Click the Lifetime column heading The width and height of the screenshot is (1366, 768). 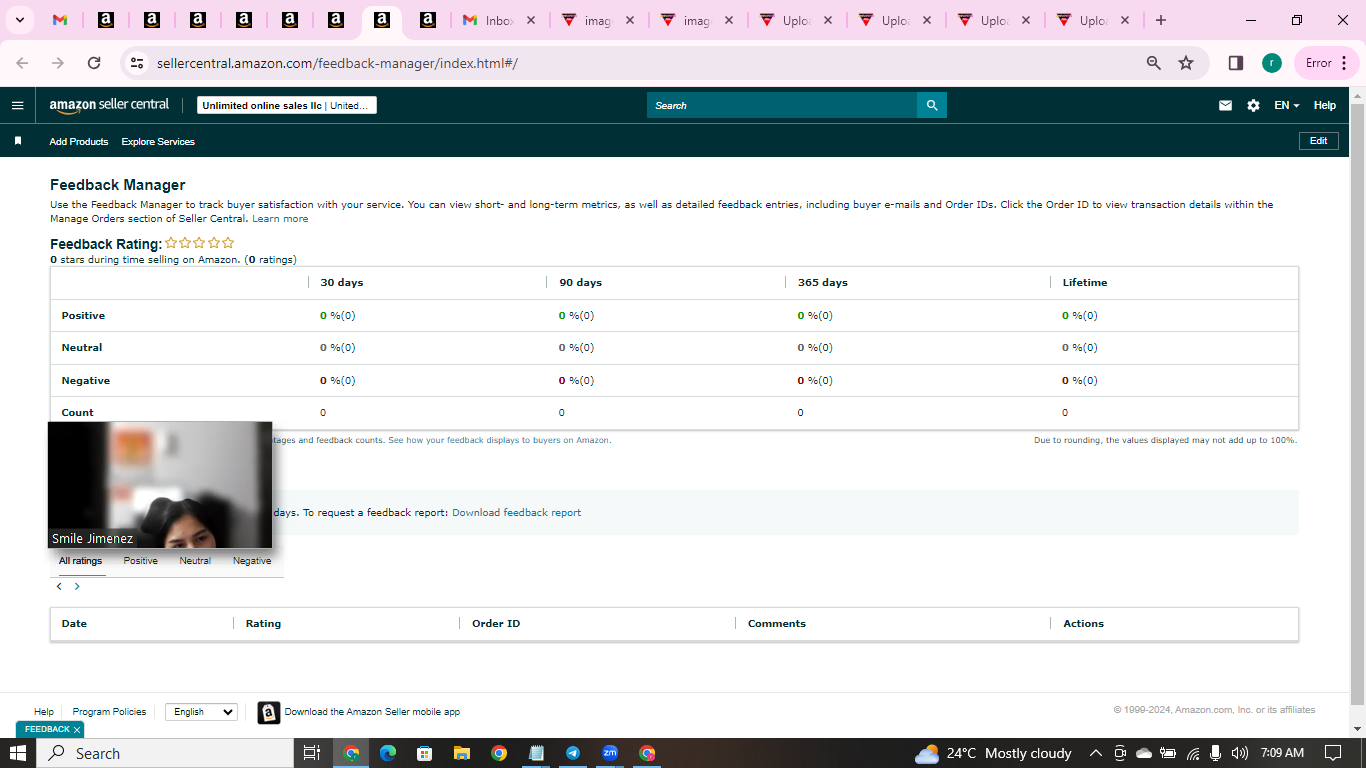(x=1085, y=283)
